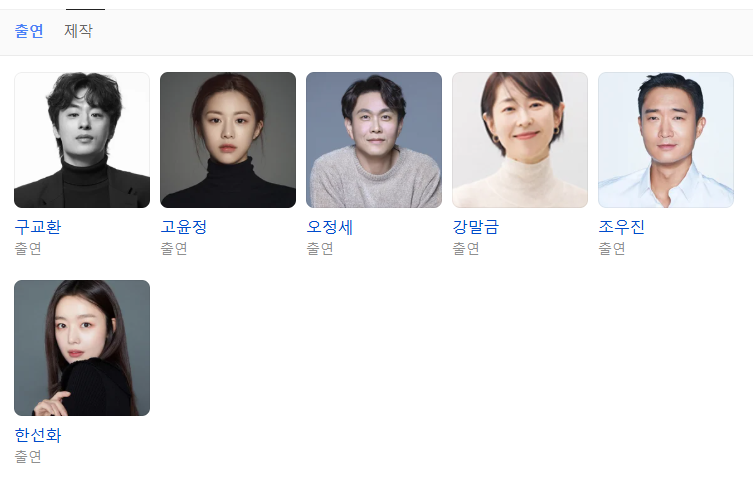Screen dimensions: 753x480
Task: Open 한선화's profile photo
Action: 82,348
